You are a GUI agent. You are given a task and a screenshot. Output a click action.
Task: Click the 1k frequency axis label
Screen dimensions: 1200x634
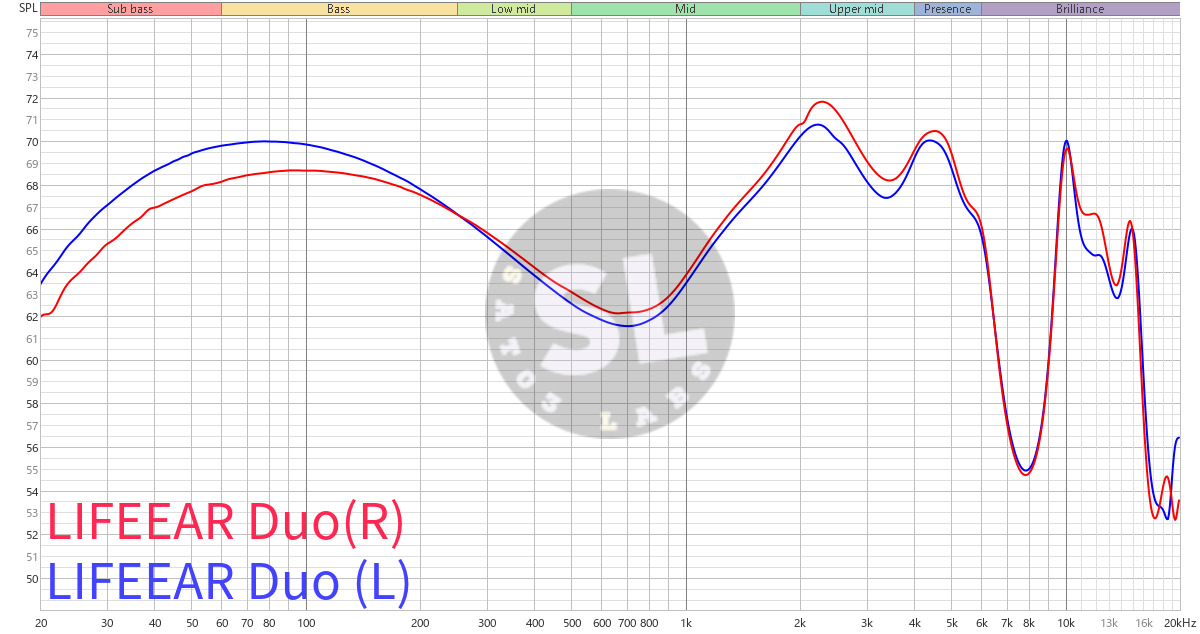pos(686,623)
